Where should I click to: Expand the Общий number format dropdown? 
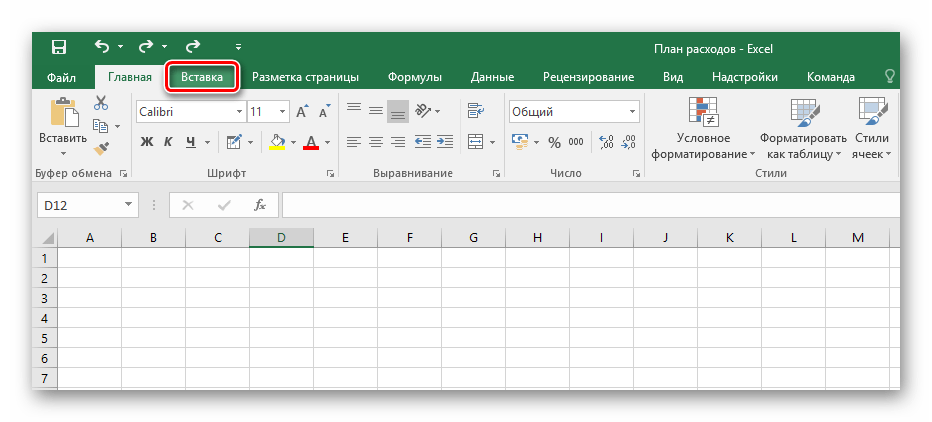pyautogui.click(x=632, y=112)
